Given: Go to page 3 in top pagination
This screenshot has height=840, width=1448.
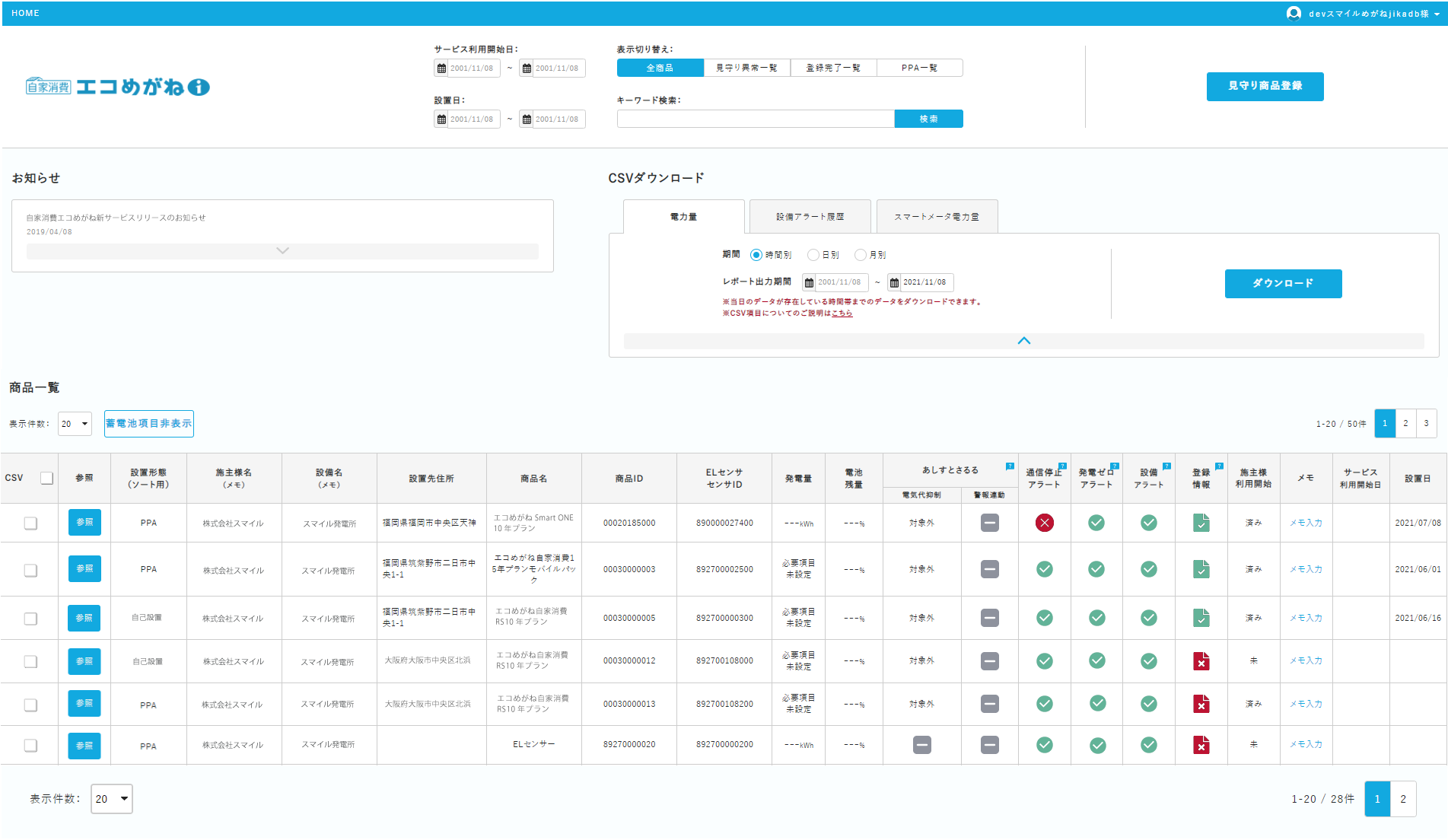Looking at the screenshot, I should [1427, 424].
